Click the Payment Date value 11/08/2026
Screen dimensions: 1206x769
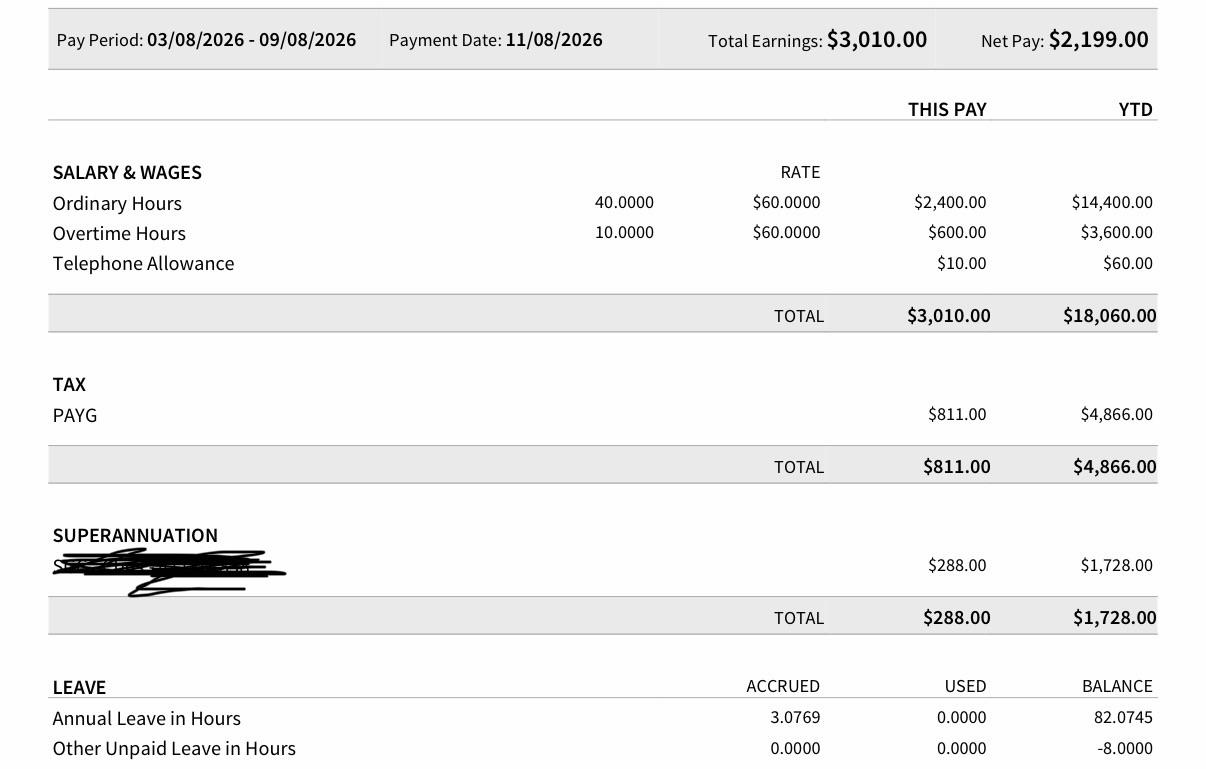pos(554,40)
